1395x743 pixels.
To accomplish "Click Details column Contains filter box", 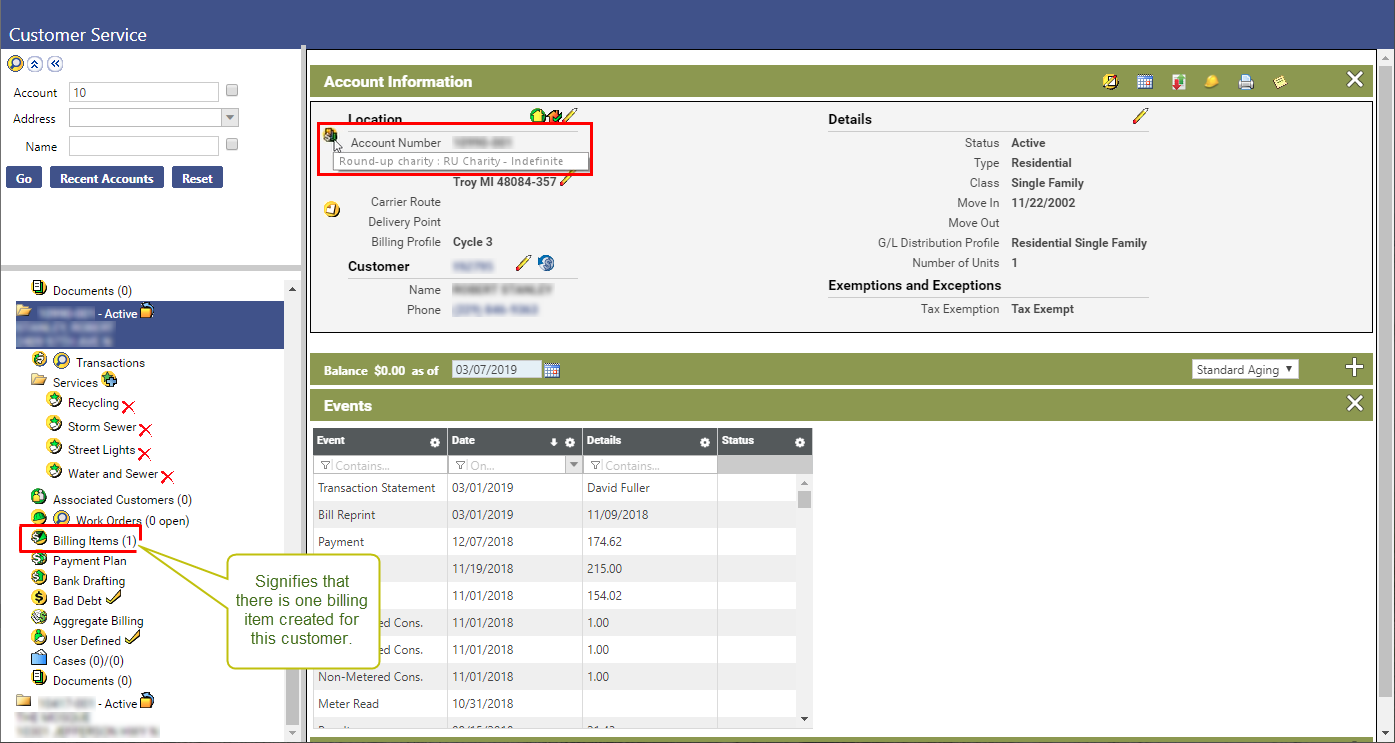I will 651,465.
